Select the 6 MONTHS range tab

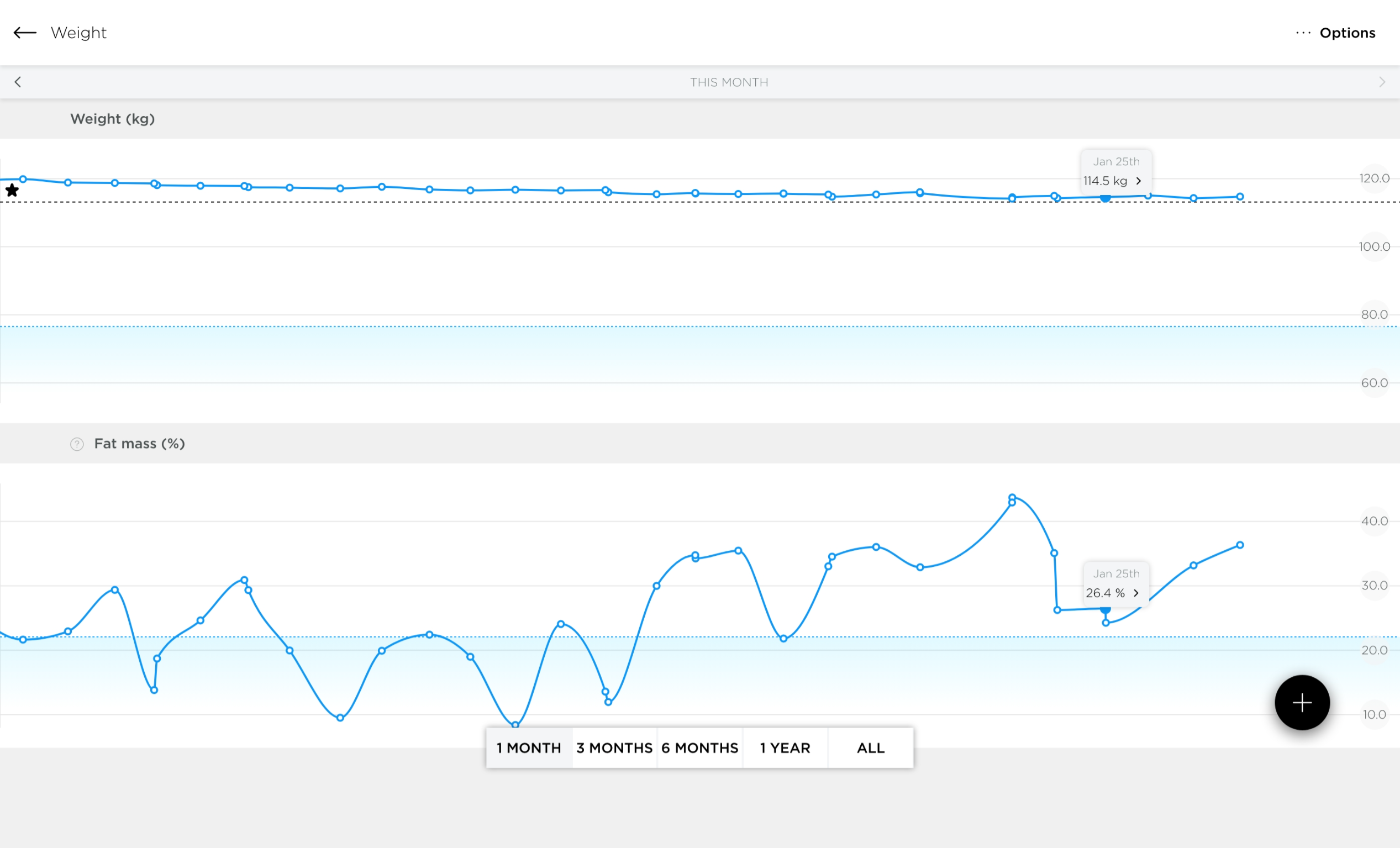pyautogui.click(x=700, y=748)
